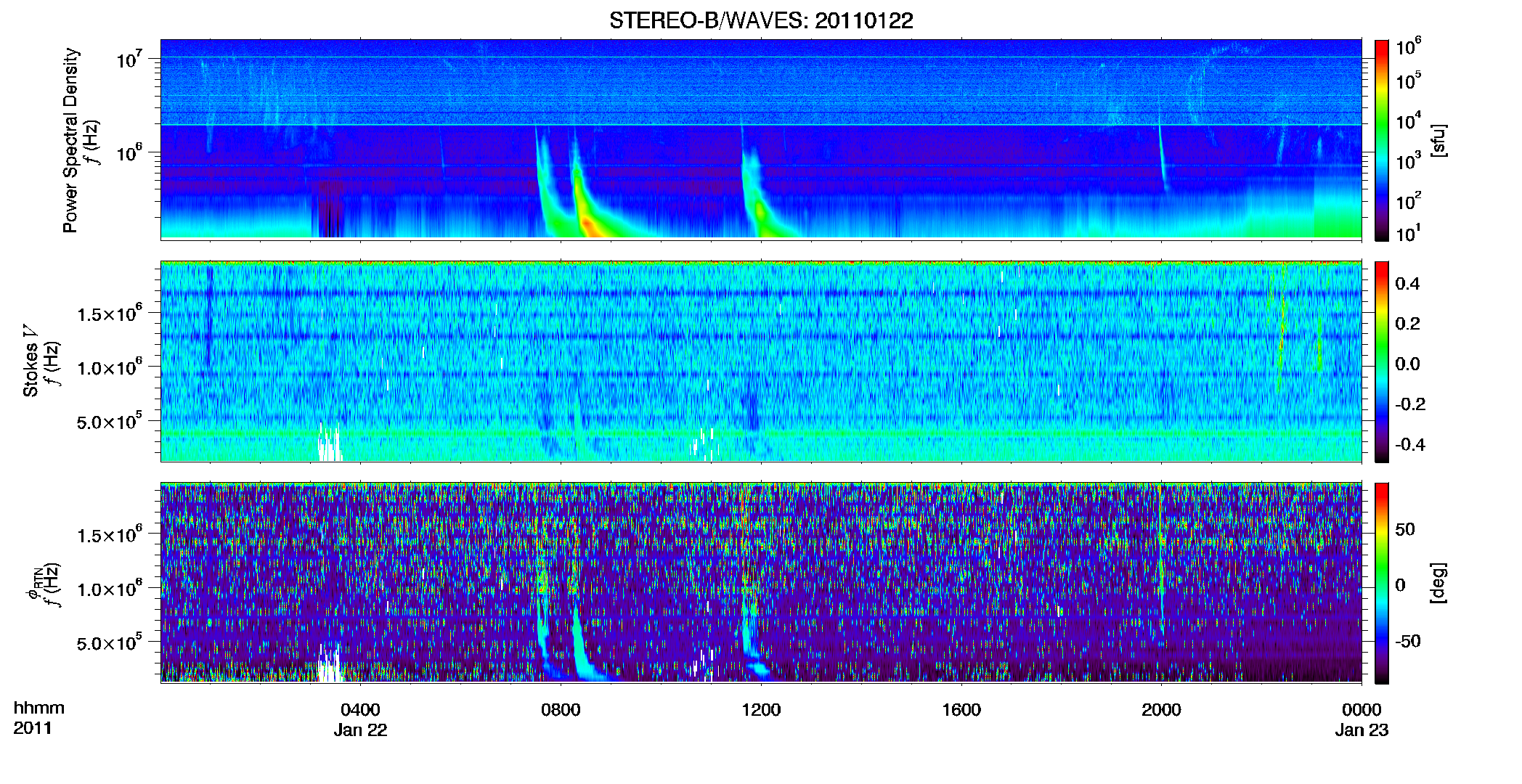Click the 0000 time tick label
Screen dimensions: 1522x784
tap(1362, 710)
